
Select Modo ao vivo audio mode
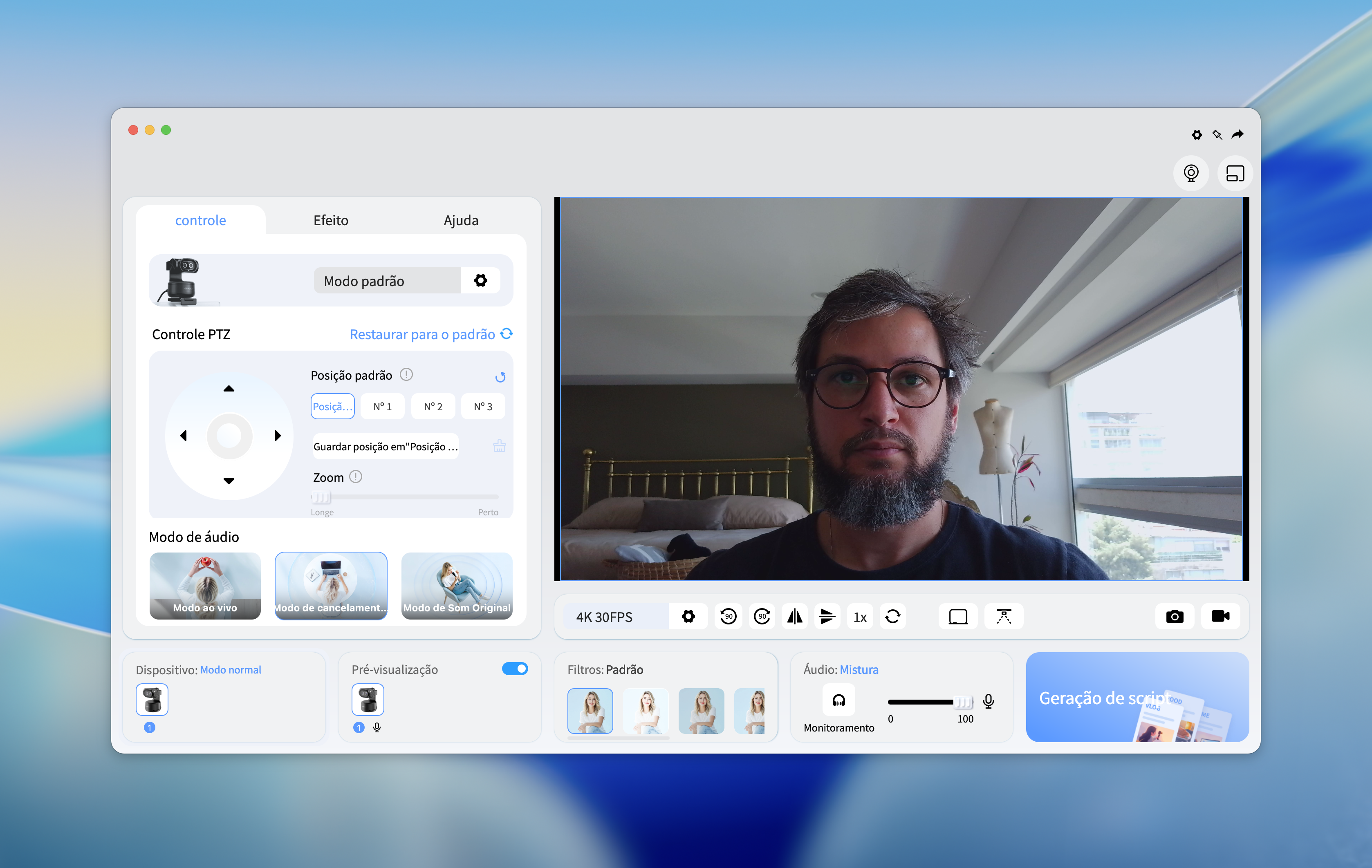205,586
